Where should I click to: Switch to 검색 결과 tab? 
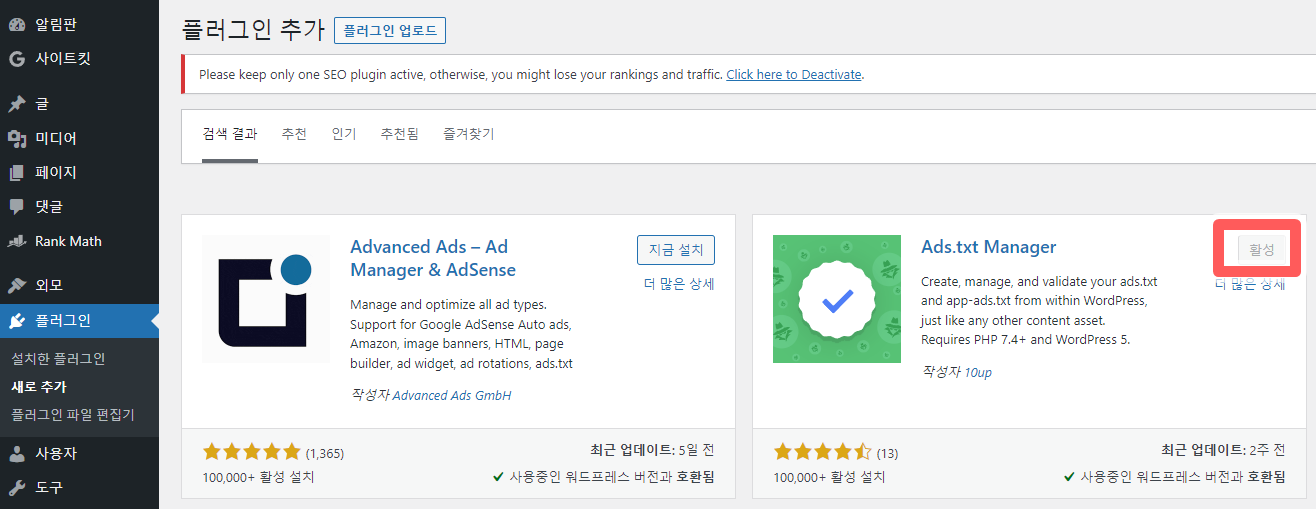230,134
